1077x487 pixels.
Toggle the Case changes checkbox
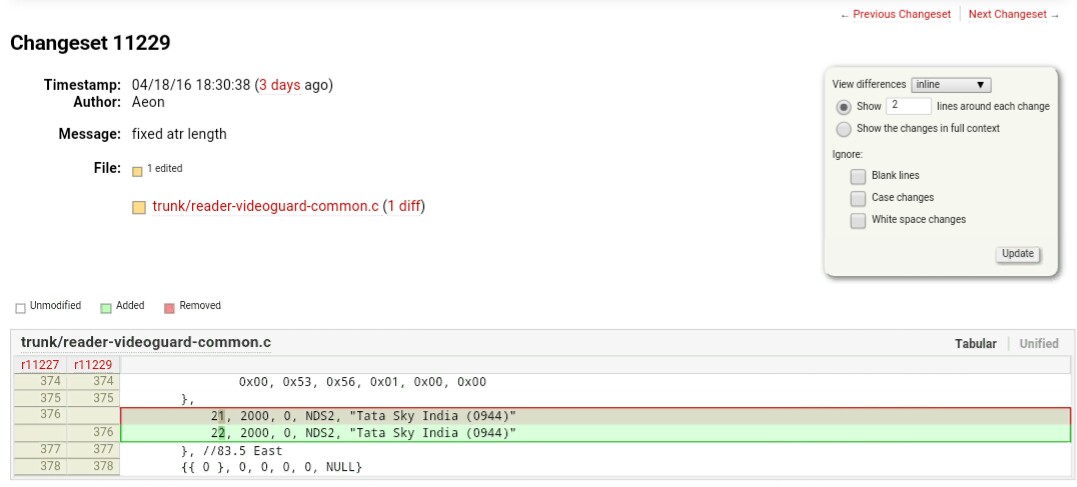pyautogui.click(x=858, y=198)
